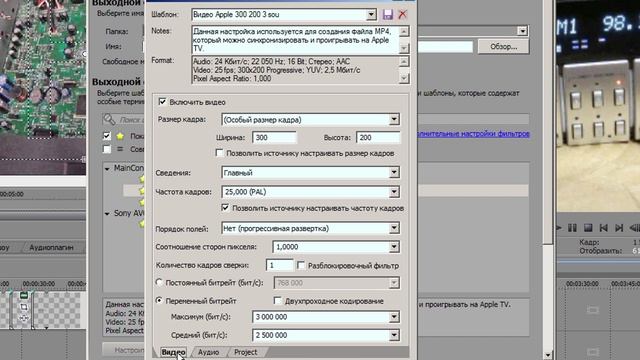Enable 'Двухпроходное кодирование' checkbox
This screenshot has height=360, width=640.
(x=278, y=301)
